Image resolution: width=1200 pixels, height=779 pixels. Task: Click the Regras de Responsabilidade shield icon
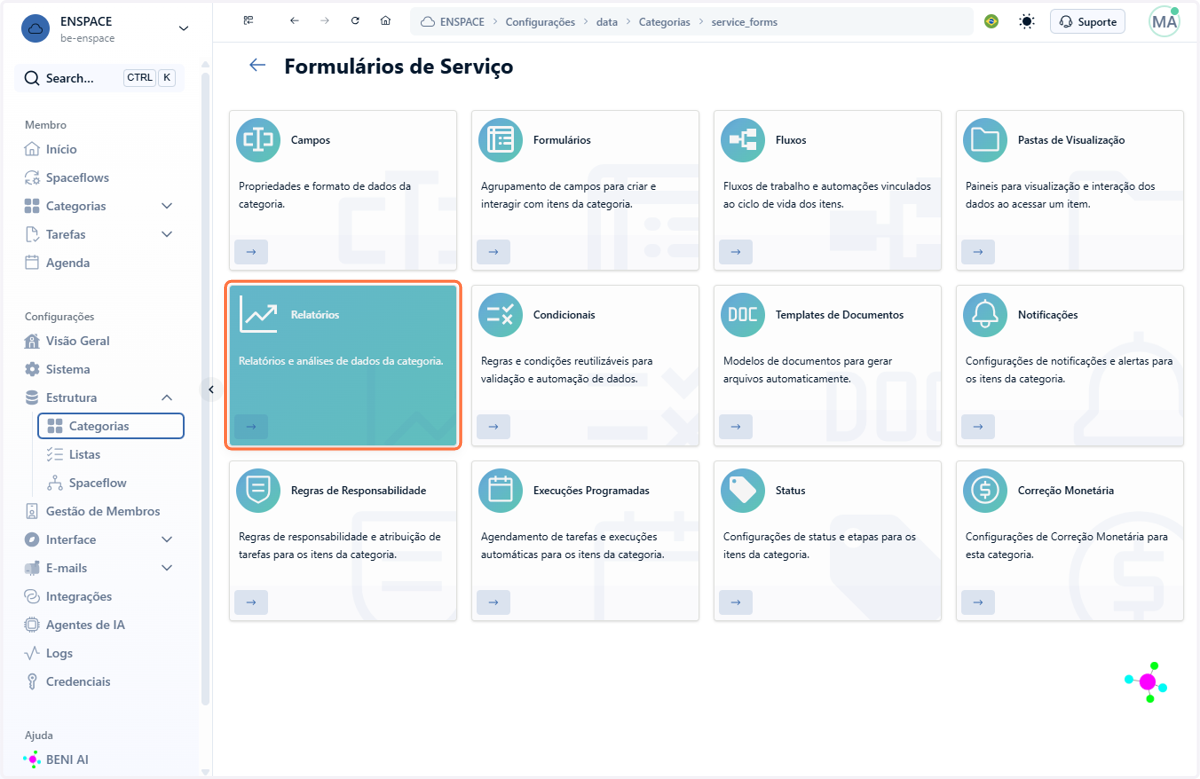(258, 491)
